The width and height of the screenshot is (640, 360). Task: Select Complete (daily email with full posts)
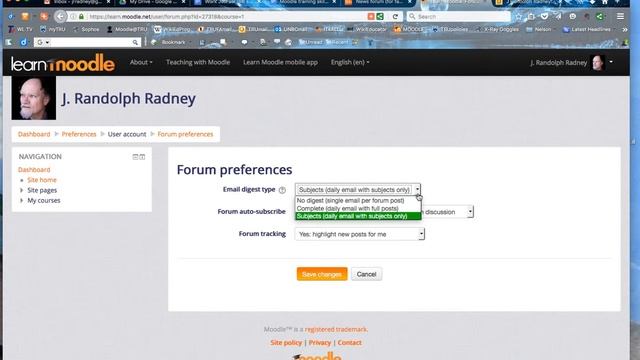[x=347, y=209]
